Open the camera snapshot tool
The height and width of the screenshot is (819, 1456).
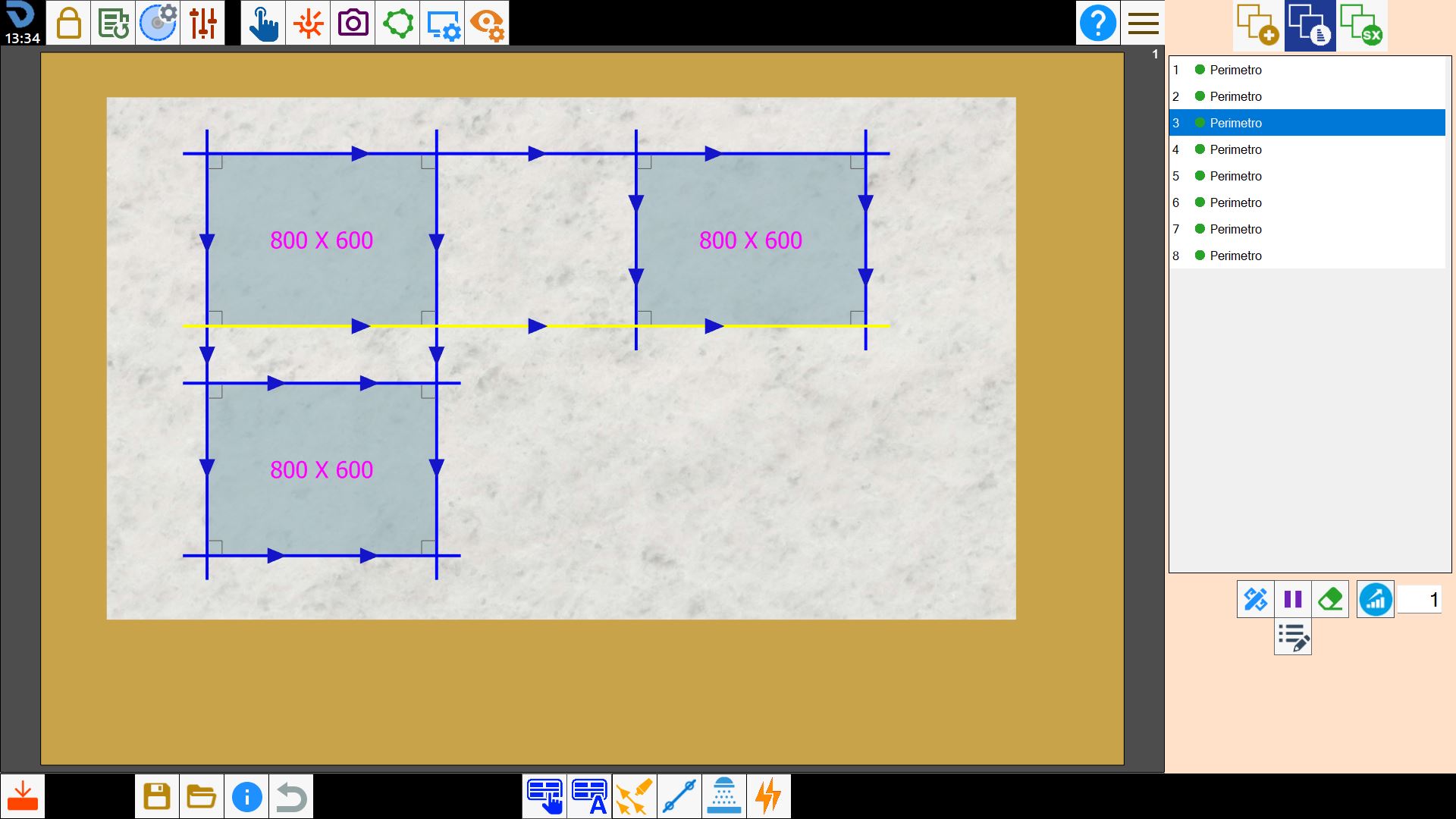coord(353,23)
